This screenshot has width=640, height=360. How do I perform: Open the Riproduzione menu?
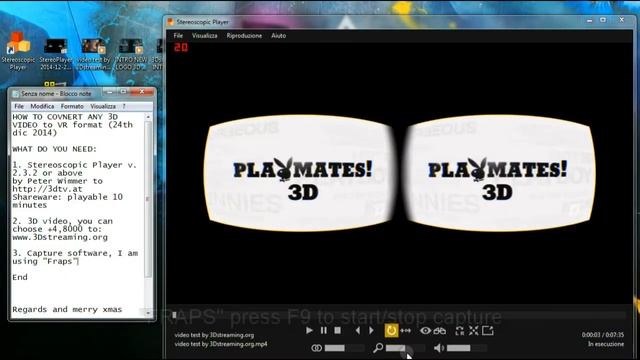[x=244, y=36]
